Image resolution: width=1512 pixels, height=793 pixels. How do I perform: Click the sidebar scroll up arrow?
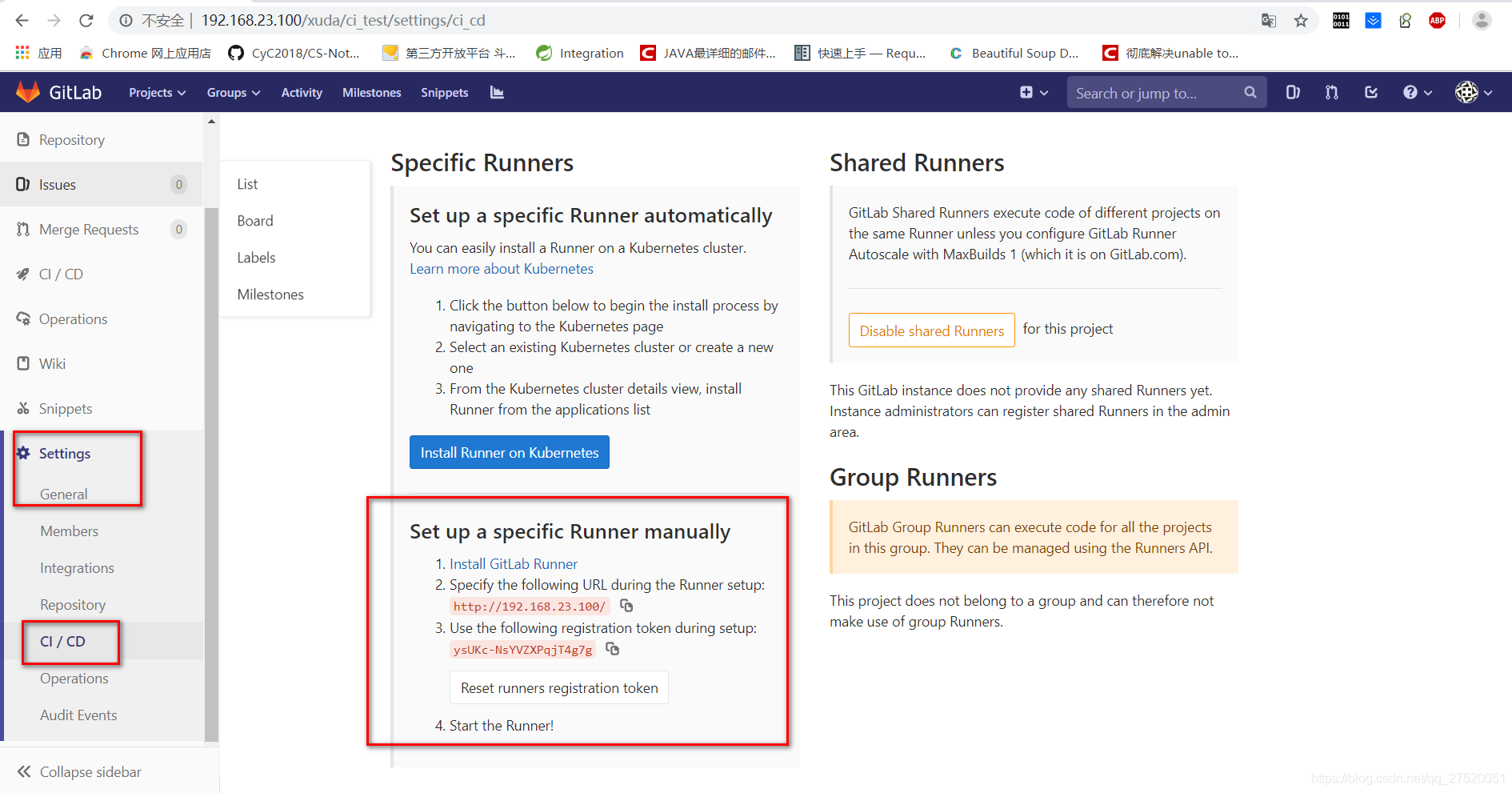[211, 122]
